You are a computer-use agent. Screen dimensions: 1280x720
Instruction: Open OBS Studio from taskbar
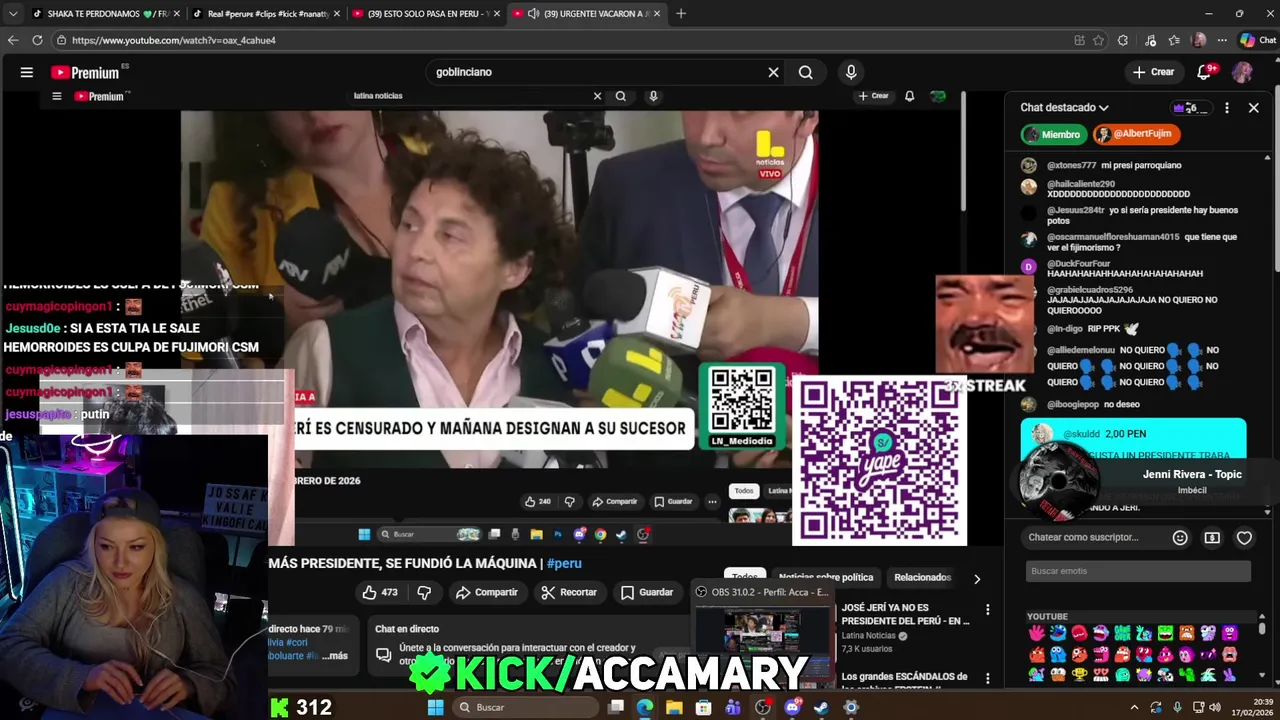click(763, 707)
